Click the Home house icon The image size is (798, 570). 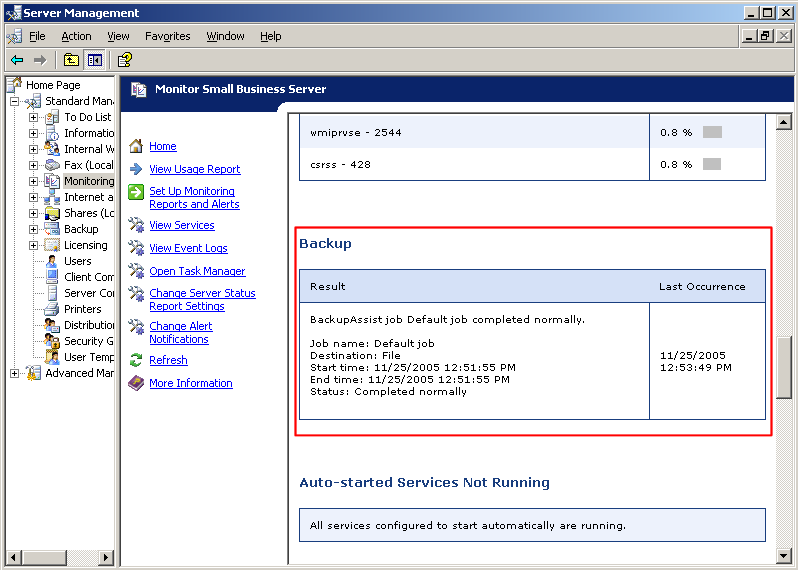coord(136,146)
